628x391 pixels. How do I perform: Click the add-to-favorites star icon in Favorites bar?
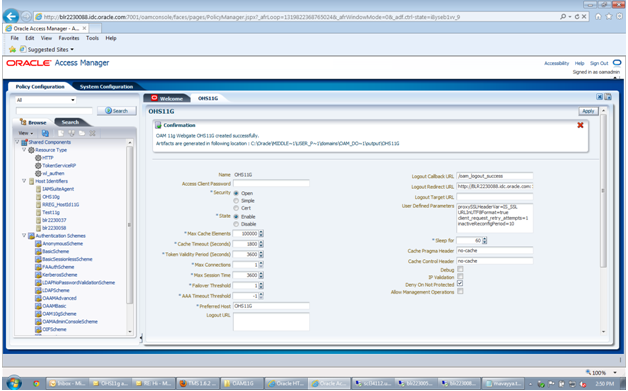(x=12, y=49)
